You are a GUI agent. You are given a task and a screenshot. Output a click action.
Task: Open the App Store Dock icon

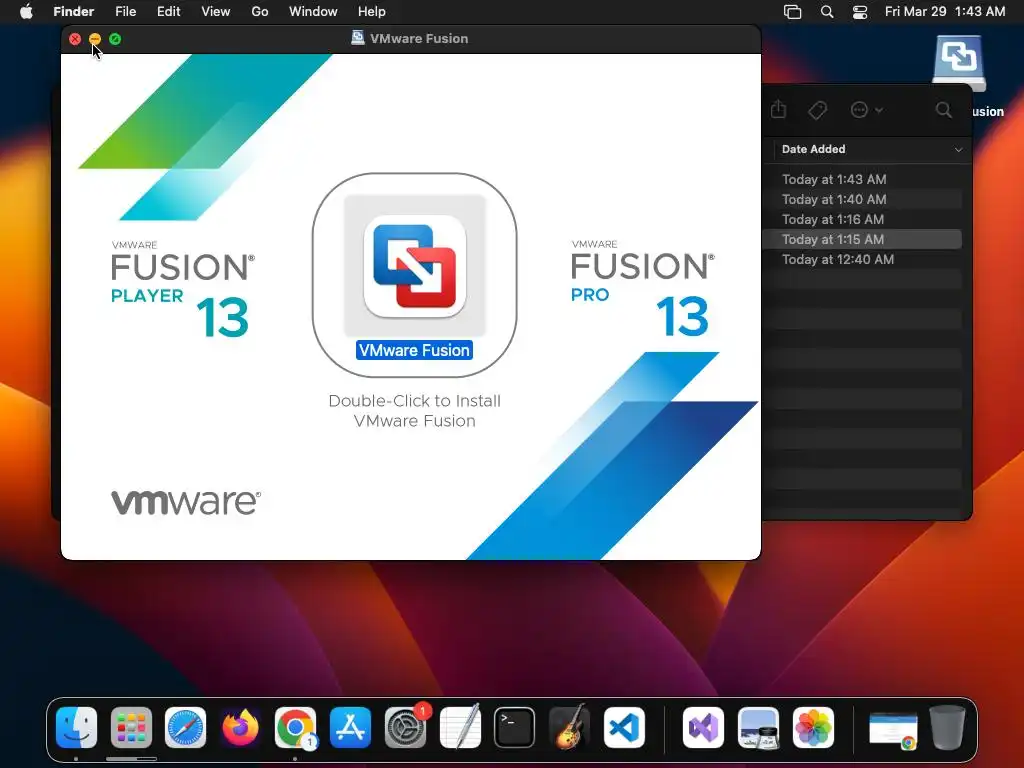(x=350, y=727)
